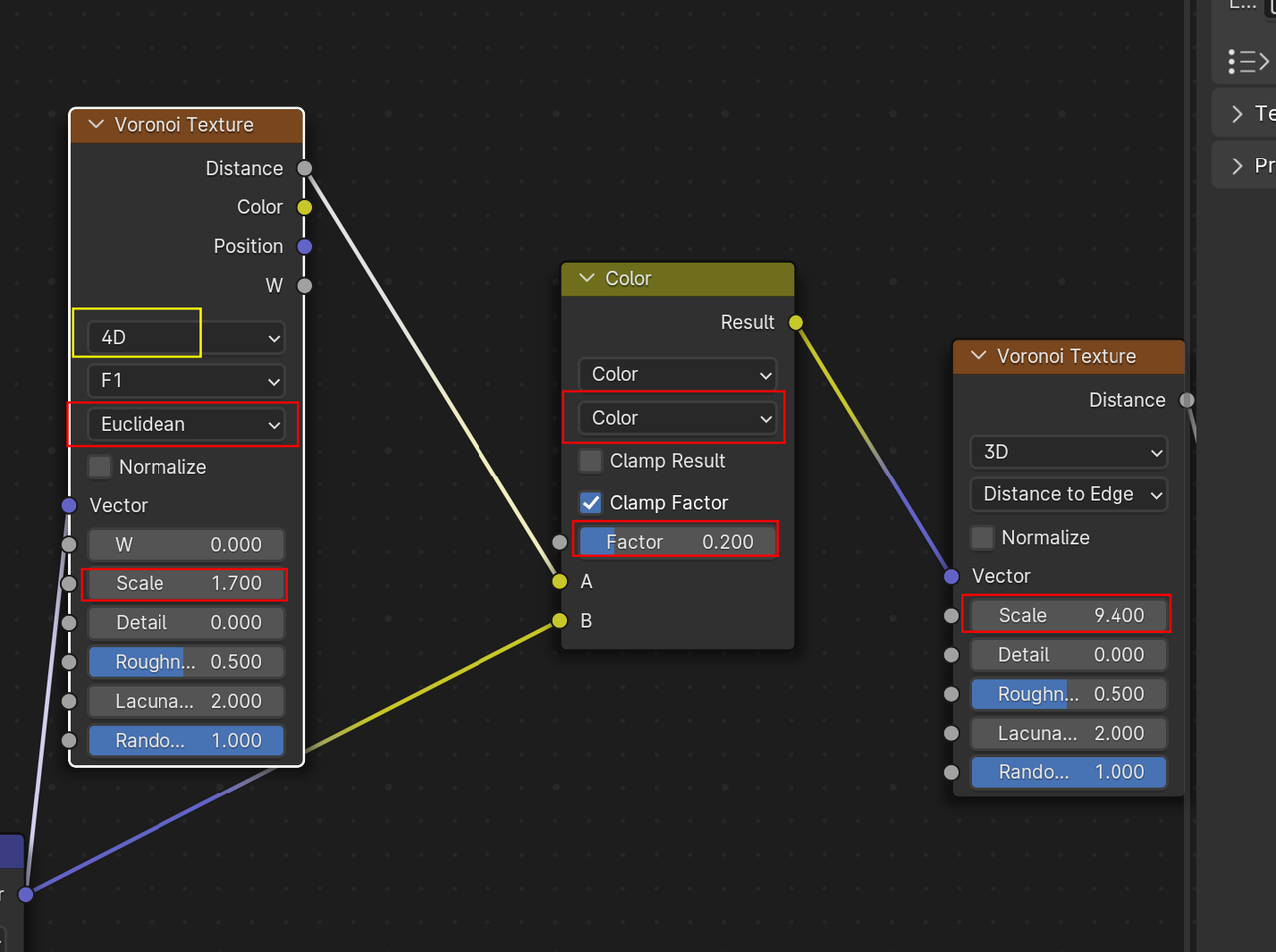Click the A input socket on the Color node

pyautogui.click(x=560, y=581)
